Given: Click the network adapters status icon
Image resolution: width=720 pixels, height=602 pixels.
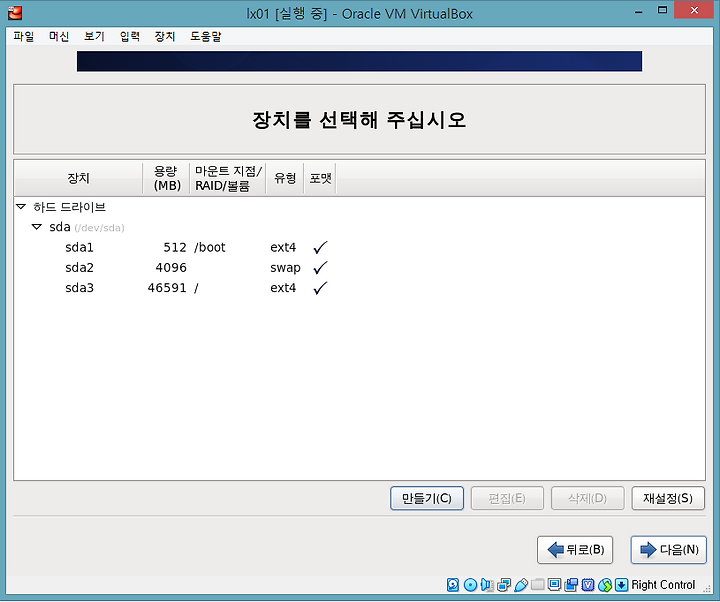Looking at the screenshot, I should click(504, 585).
